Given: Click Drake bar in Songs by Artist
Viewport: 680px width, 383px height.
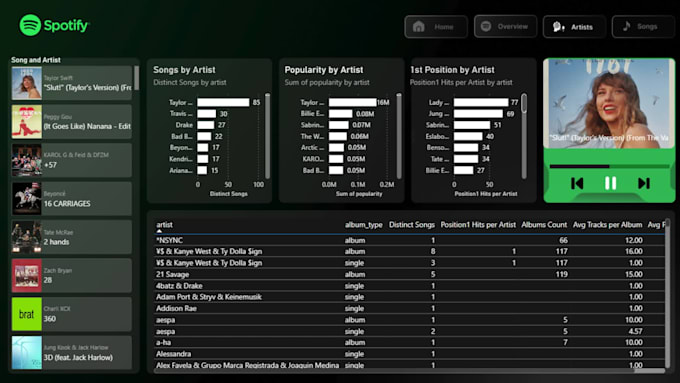Looking at the screenshot, I should coord(206,125).
